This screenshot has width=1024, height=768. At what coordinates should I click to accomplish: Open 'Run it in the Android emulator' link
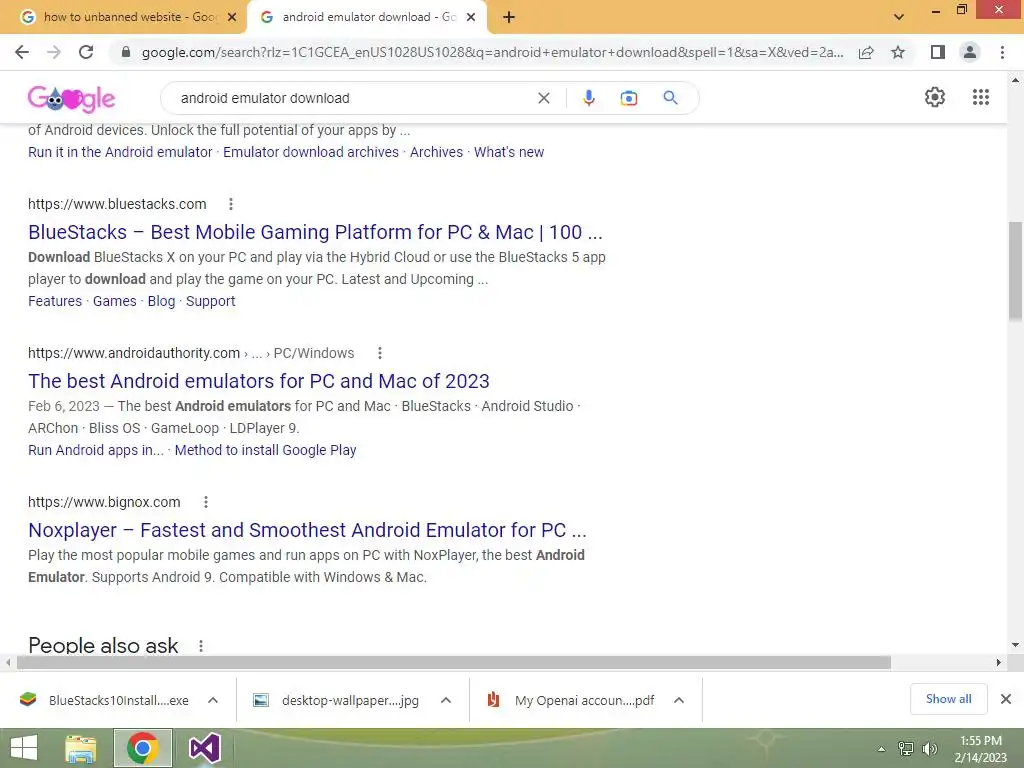pyautogui.click(x=120, y=152)
